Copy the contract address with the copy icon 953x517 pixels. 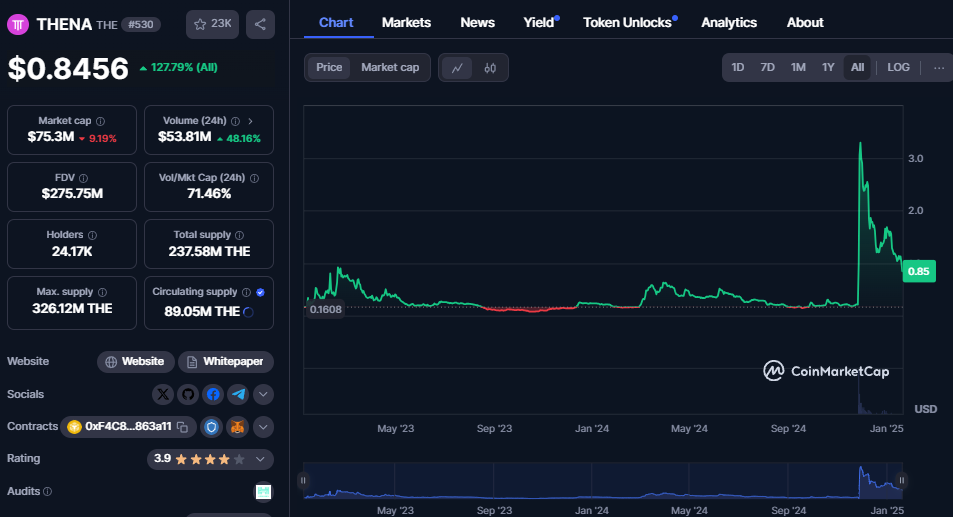[182, 427]
